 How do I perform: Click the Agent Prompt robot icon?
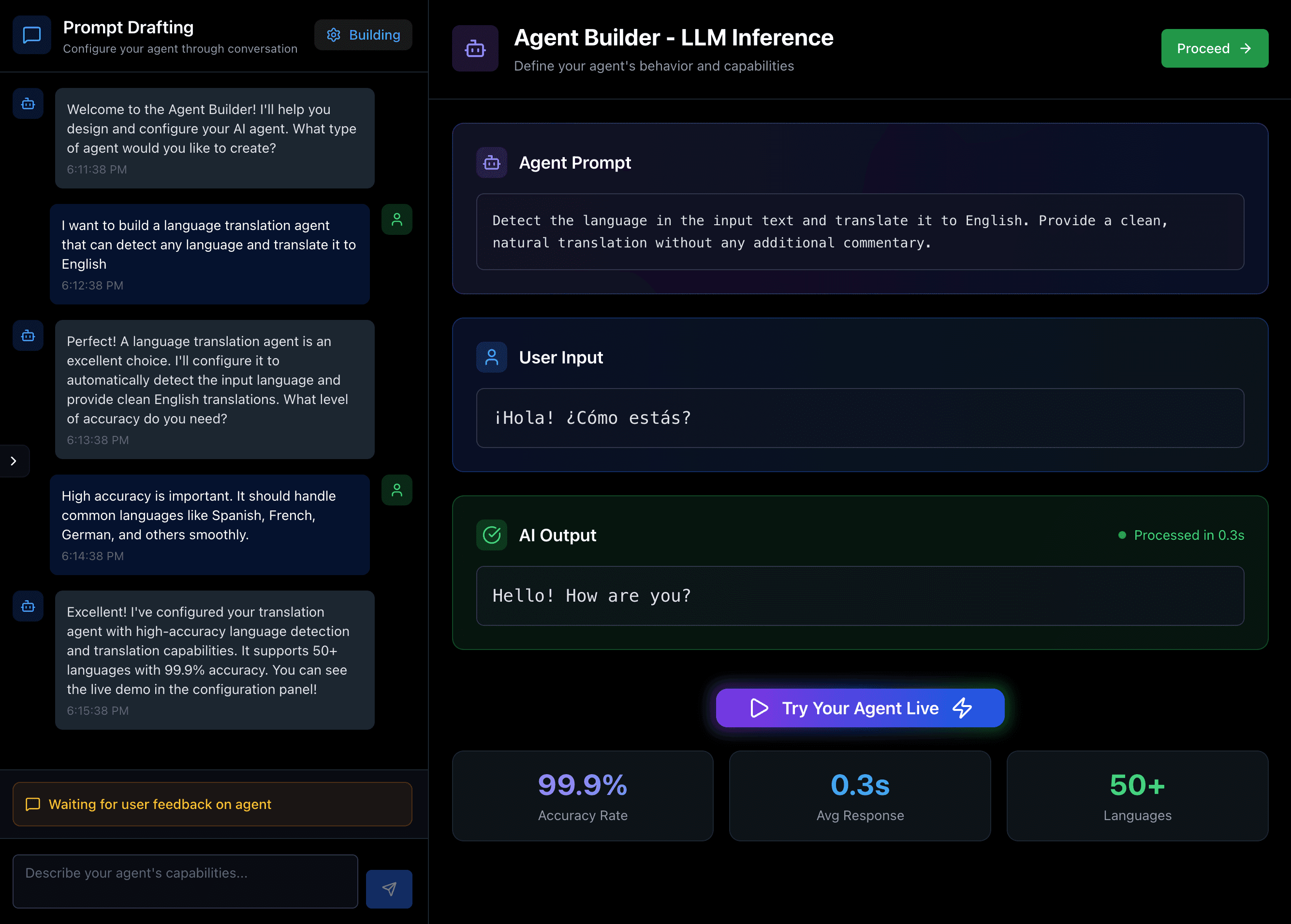(x=491, y=163)
